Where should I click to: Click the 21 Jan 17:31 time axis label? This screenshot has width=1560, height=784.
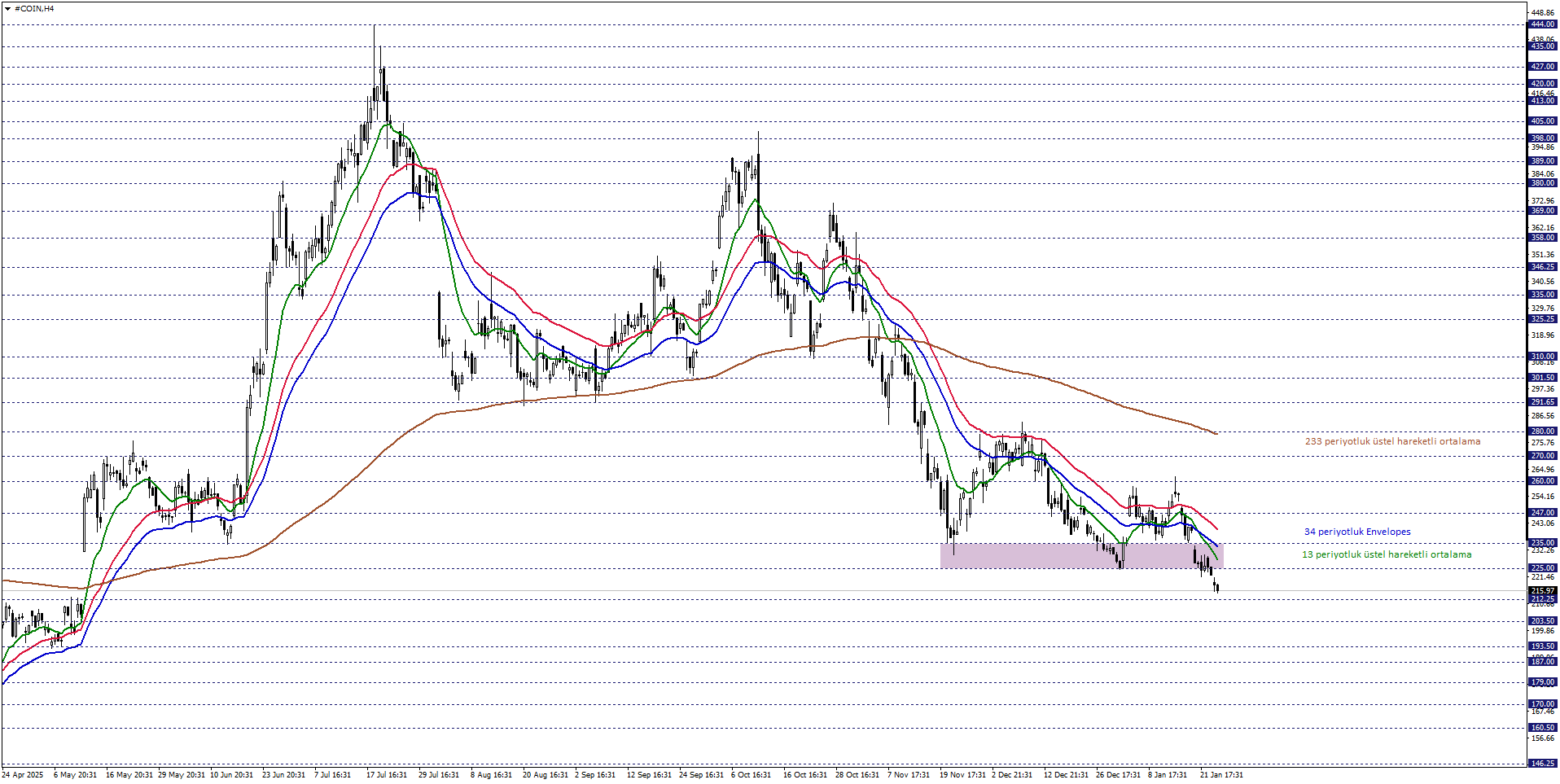coord(1221,775)
